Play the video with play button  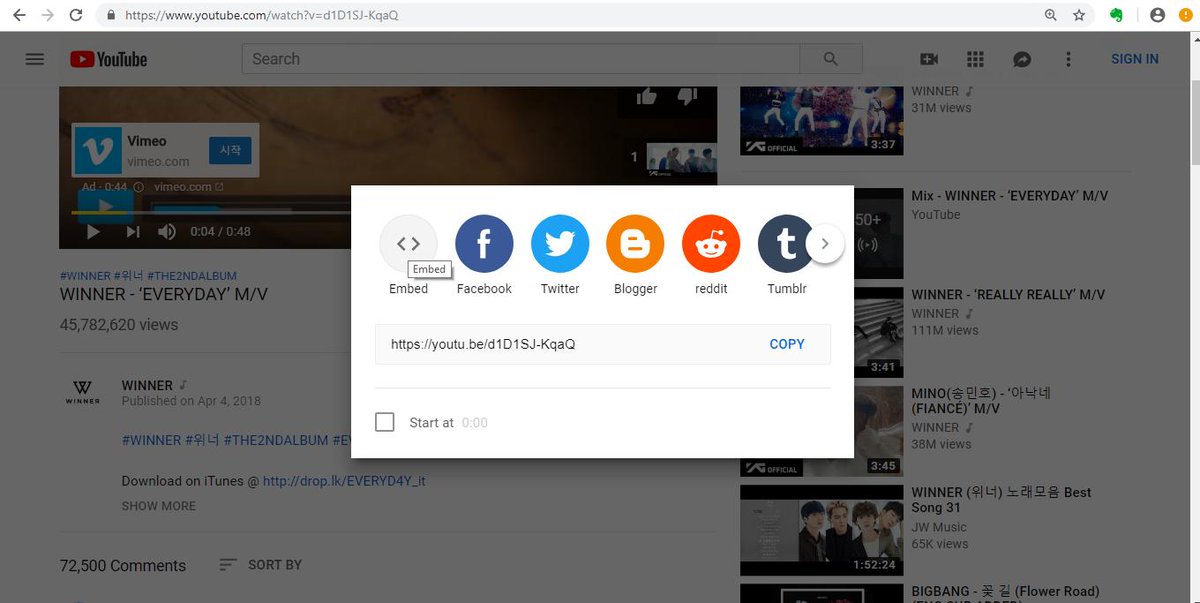click(x=93, y=231)
